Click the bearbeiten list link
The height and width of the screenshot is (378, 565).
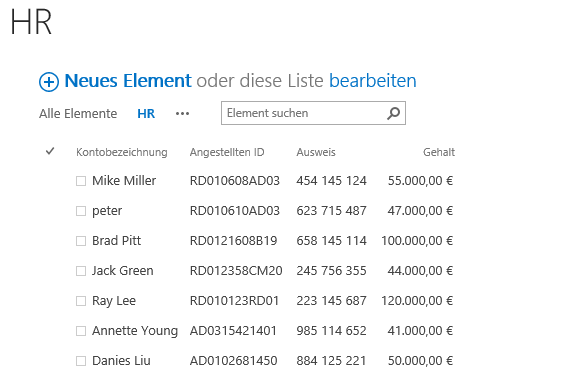pyautogui.click(x=373, y=81)
